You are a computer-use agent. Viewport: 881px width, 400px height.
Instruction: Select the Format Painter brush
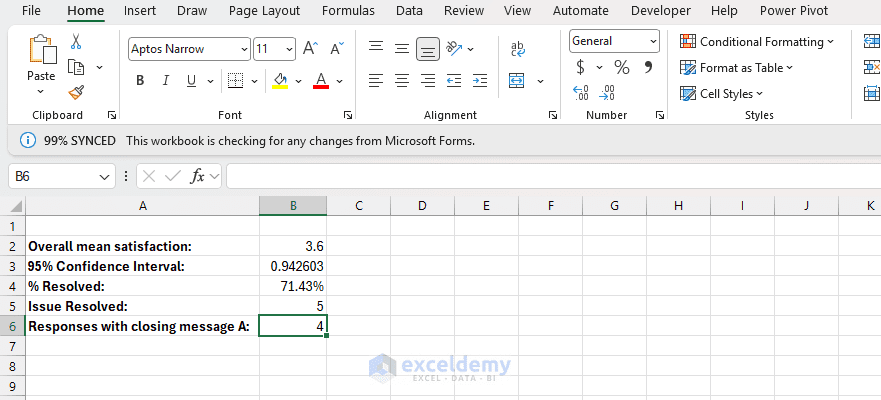[x=76, y=93]
